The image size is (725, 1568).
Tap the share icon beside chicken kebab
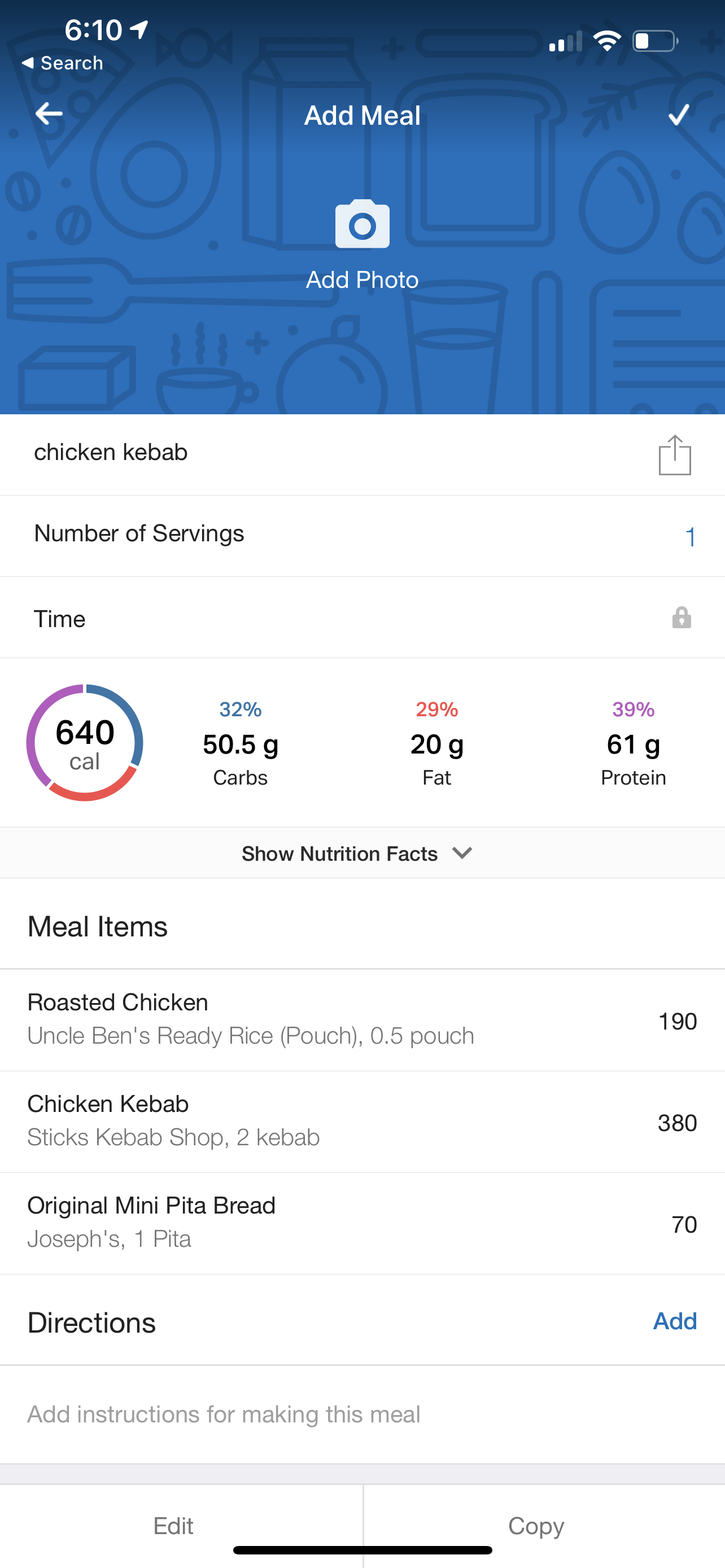click(x=675, y=455)
